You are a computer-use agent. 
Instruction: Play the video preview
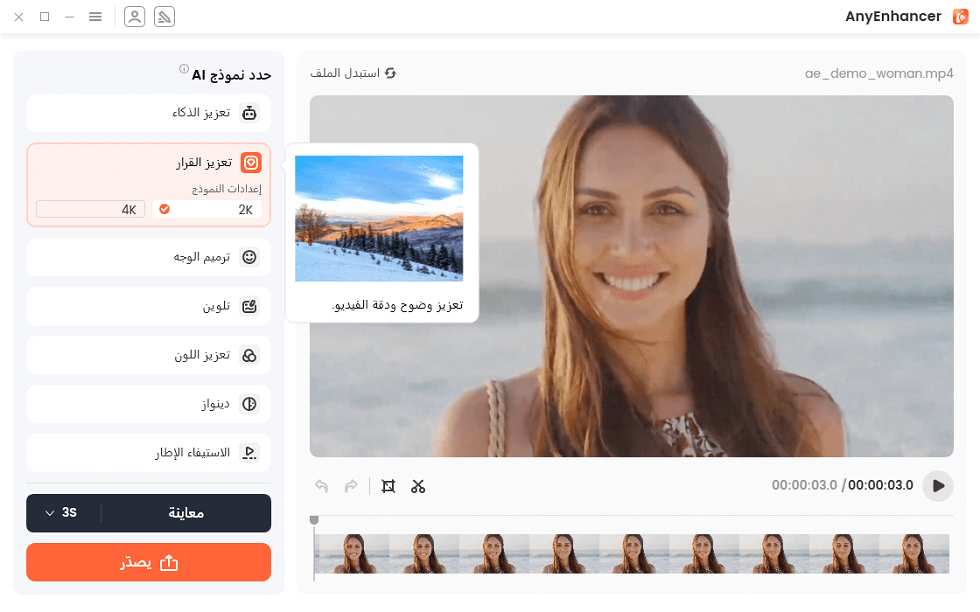pyautogui.click(x=937, y=486)
